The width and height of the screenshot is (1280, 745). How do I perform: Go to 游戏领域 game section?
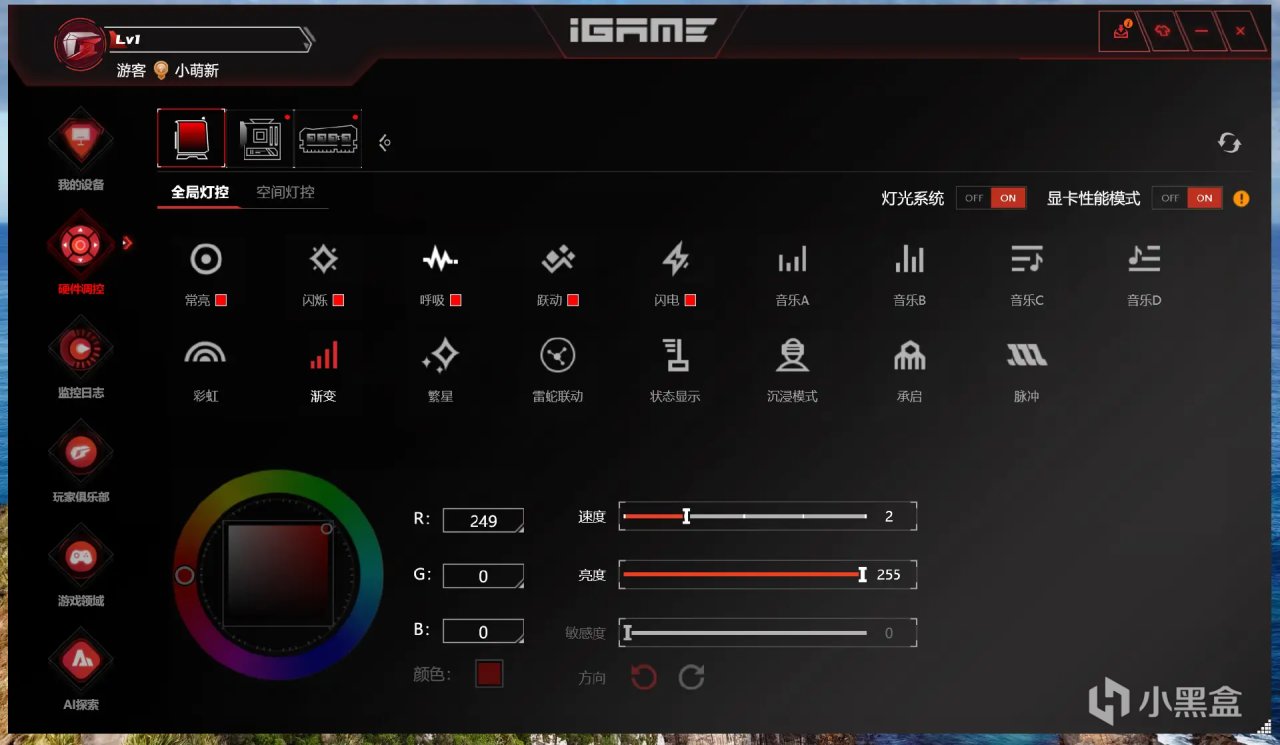[81, 565]
